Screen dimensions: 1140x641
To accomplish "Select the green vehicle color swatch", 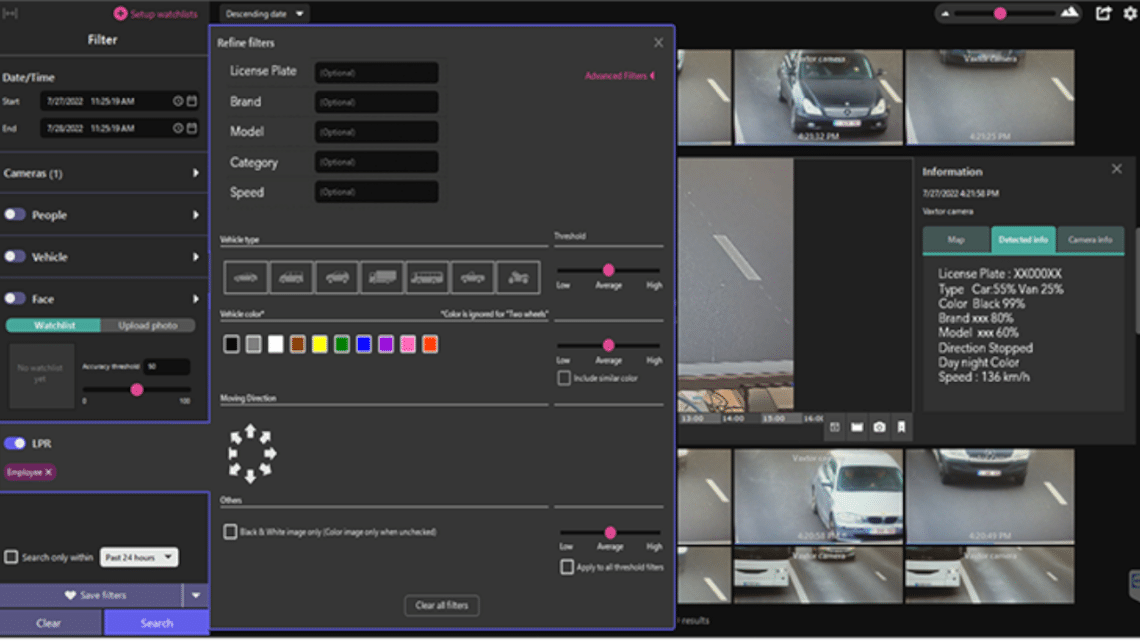I will click(342, 343).
